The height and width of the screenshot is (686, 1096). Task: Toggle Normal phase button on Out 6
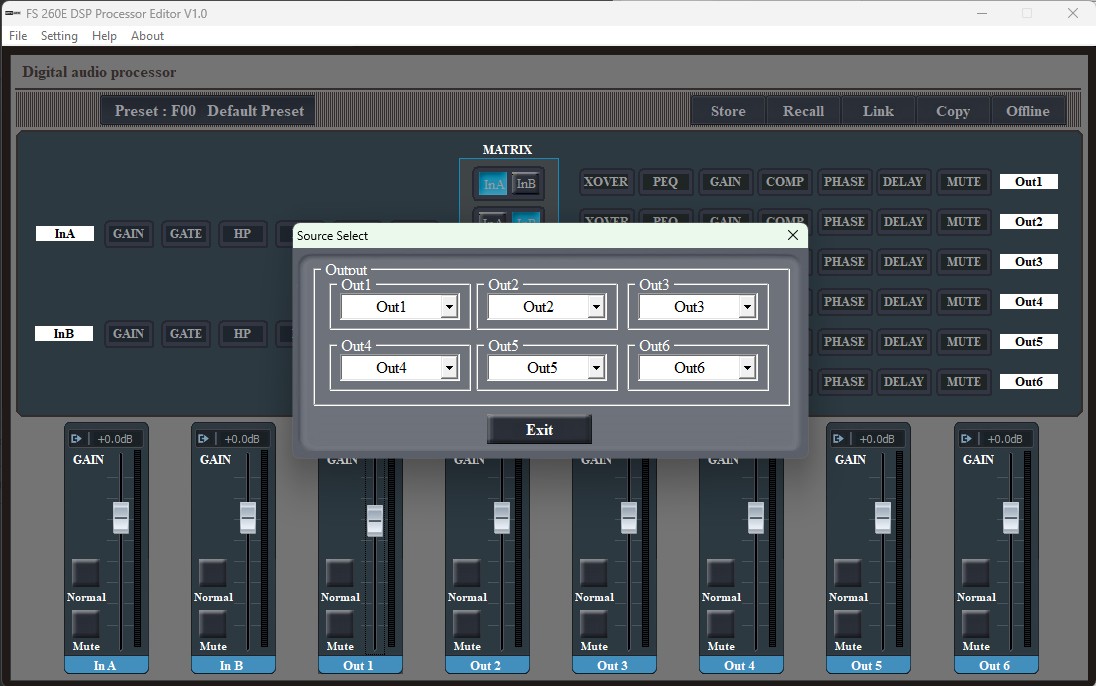click(976, 573)
